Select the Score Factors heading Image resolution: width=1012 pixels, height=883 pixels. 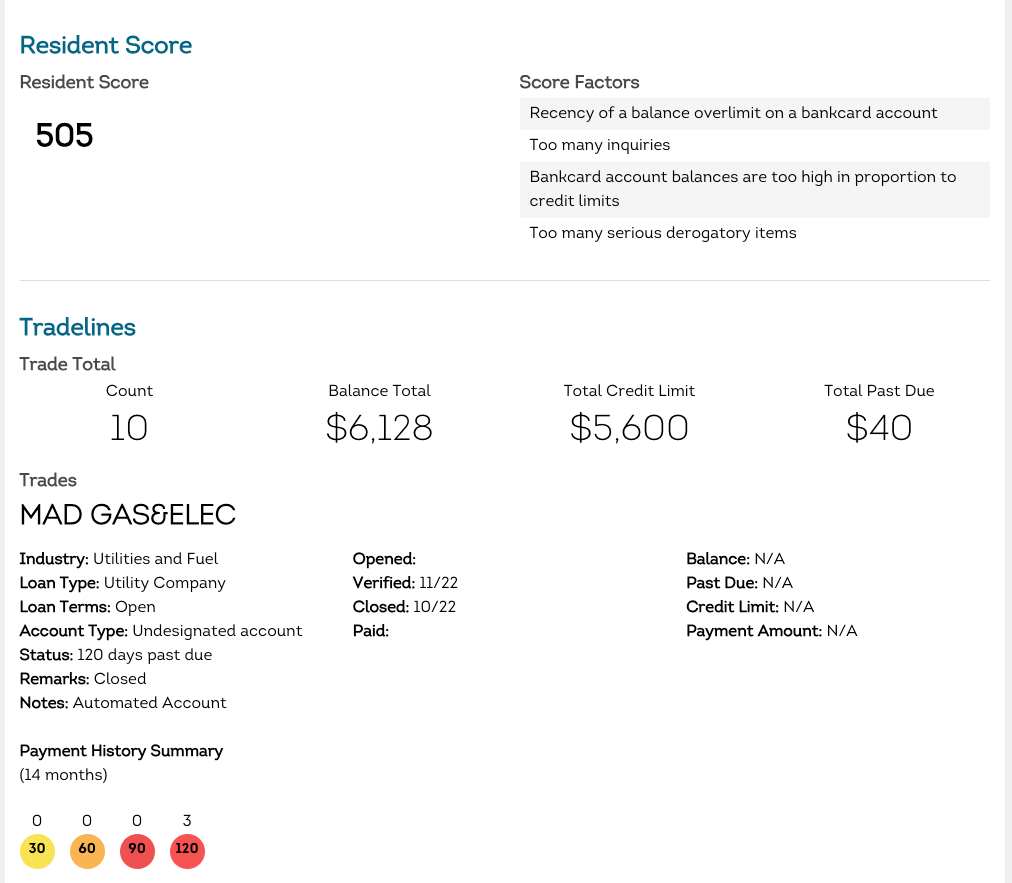[579, 82]
